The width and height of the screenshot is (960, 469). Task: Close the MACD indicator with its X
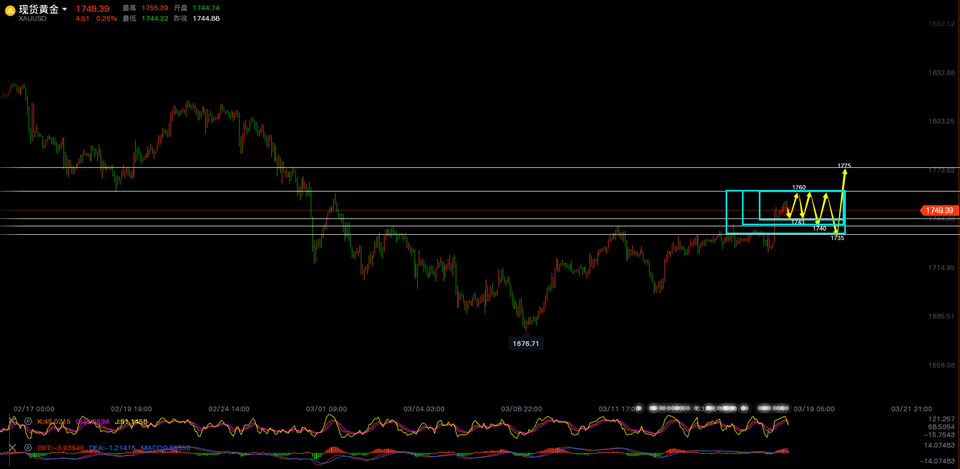(x=12, y=448)
